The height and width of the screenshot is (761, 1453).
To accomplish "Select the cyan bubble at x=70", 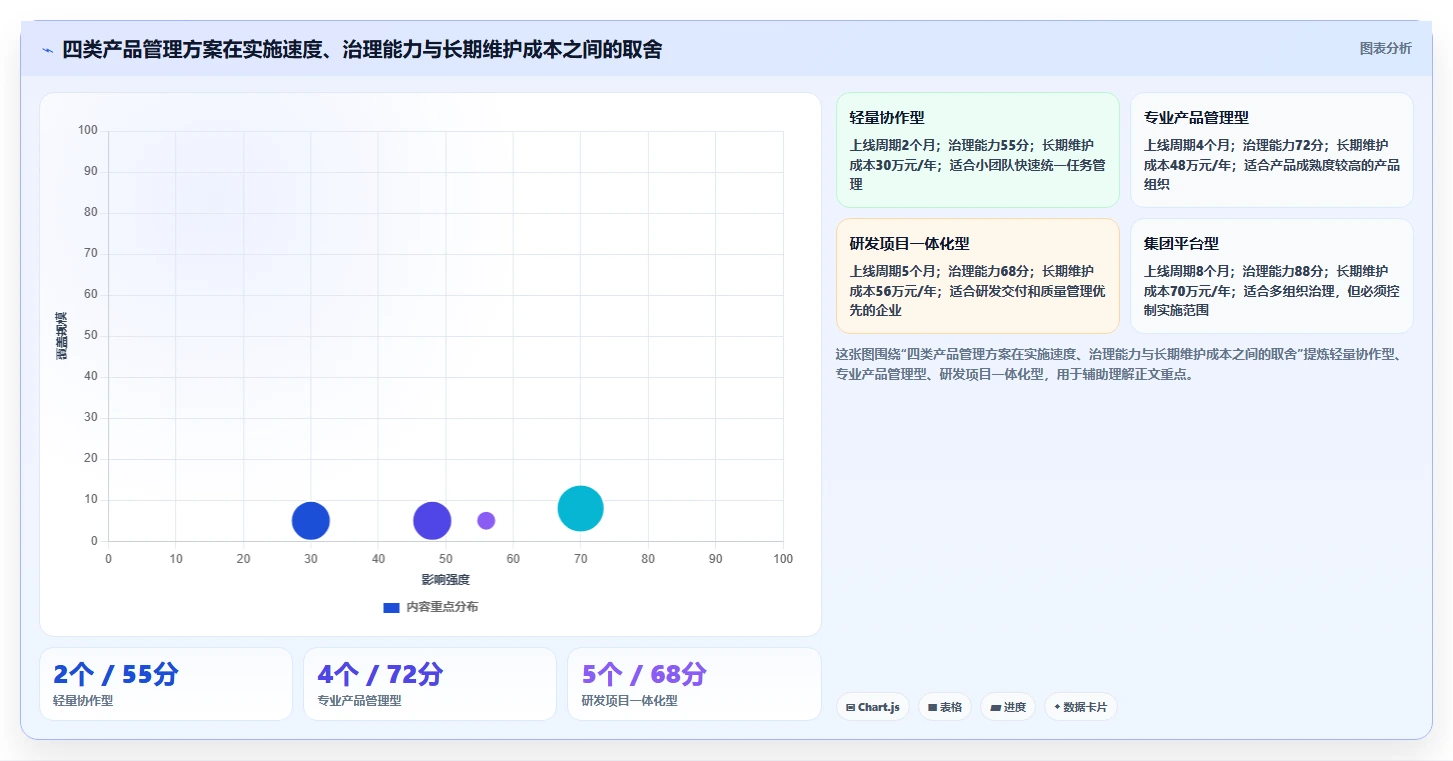I will pos(580,508).
